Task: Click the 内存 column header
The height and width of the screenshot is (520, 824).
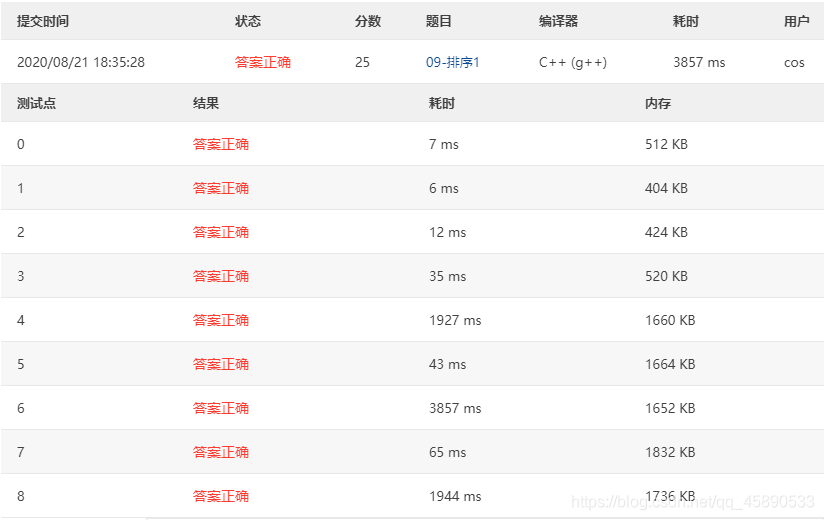Action: (x=658, y=103)
